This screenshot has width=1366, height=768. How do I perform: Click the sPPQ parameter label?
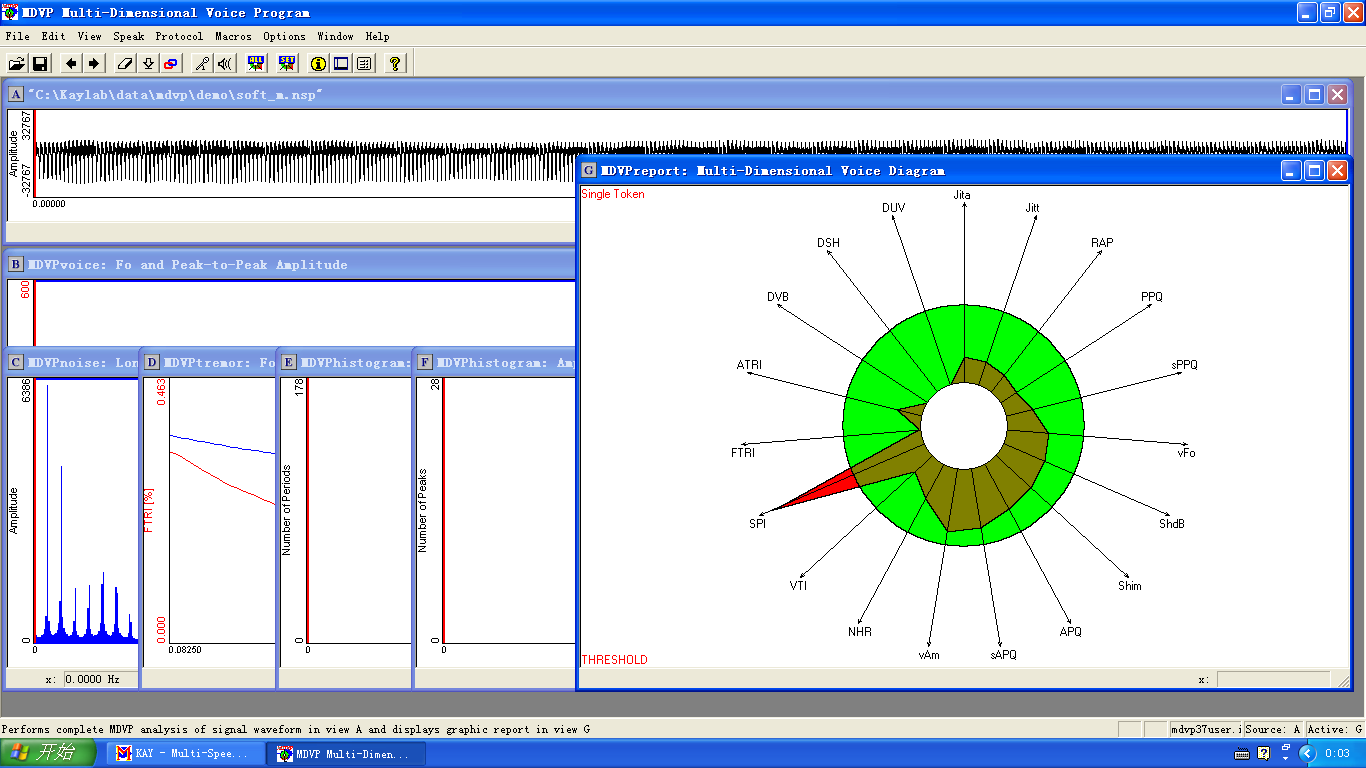pyautogui.click(x=1184, y=365)
